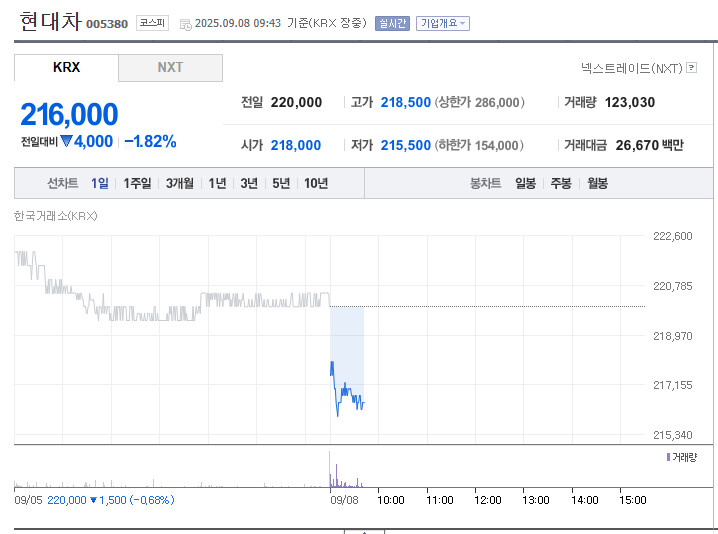Click the stock code 005380
This screenshot has height=534, width=718.
(x=107, y=24)
